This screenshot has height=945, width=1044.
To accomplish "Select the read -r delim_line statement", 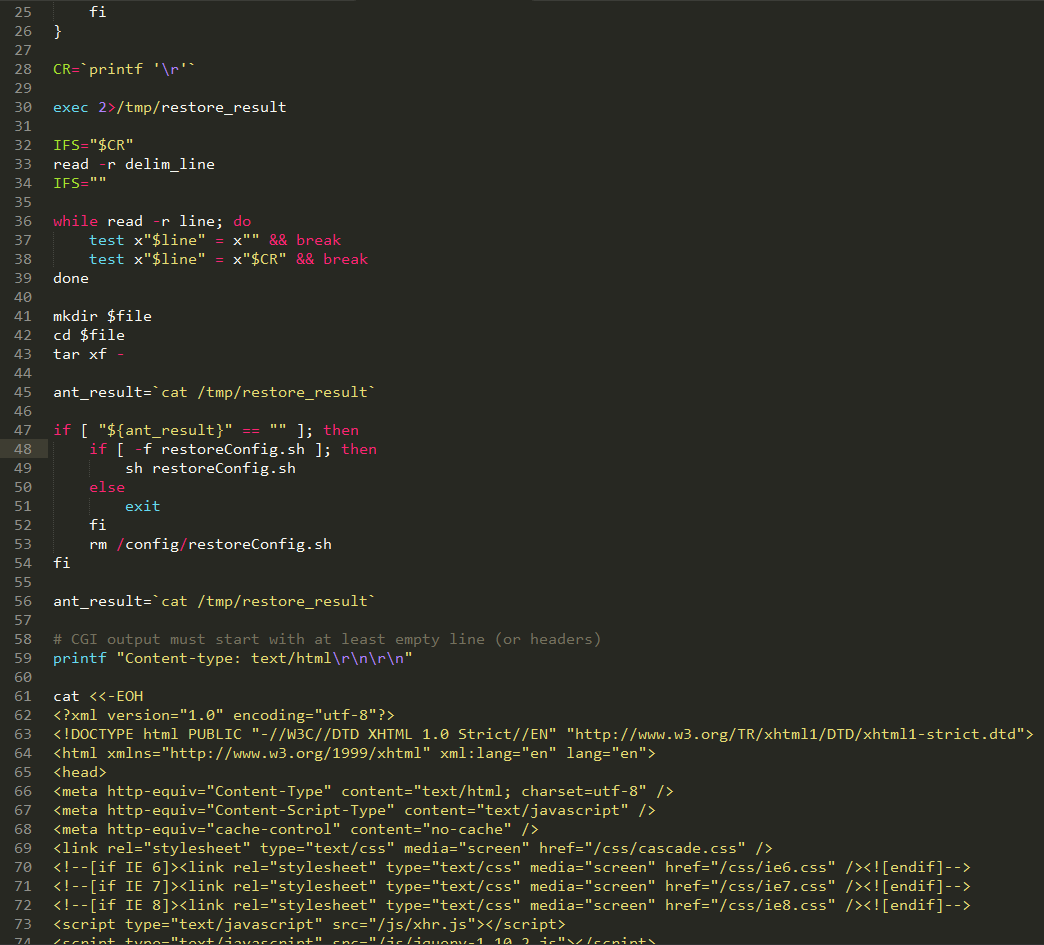I will (x=134, y=164).
